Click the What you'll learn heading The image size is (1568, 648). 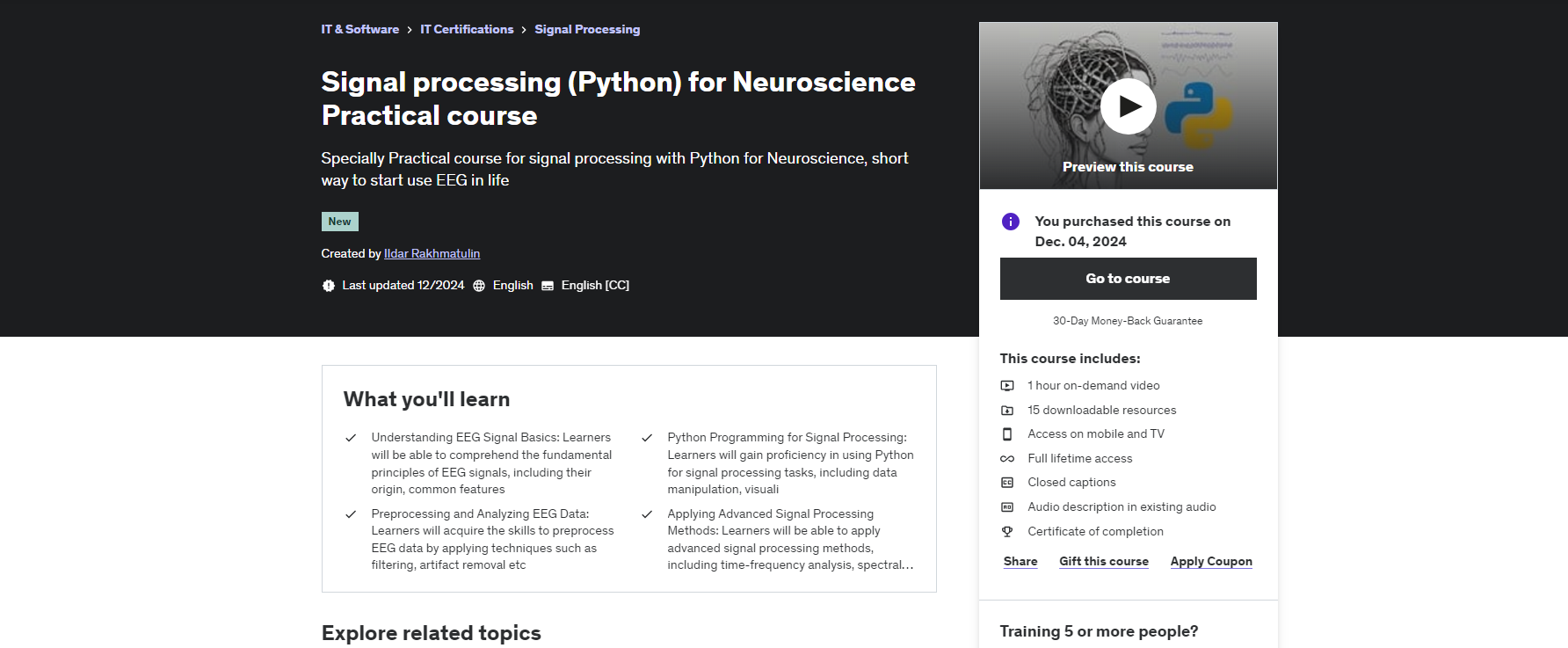426,399
